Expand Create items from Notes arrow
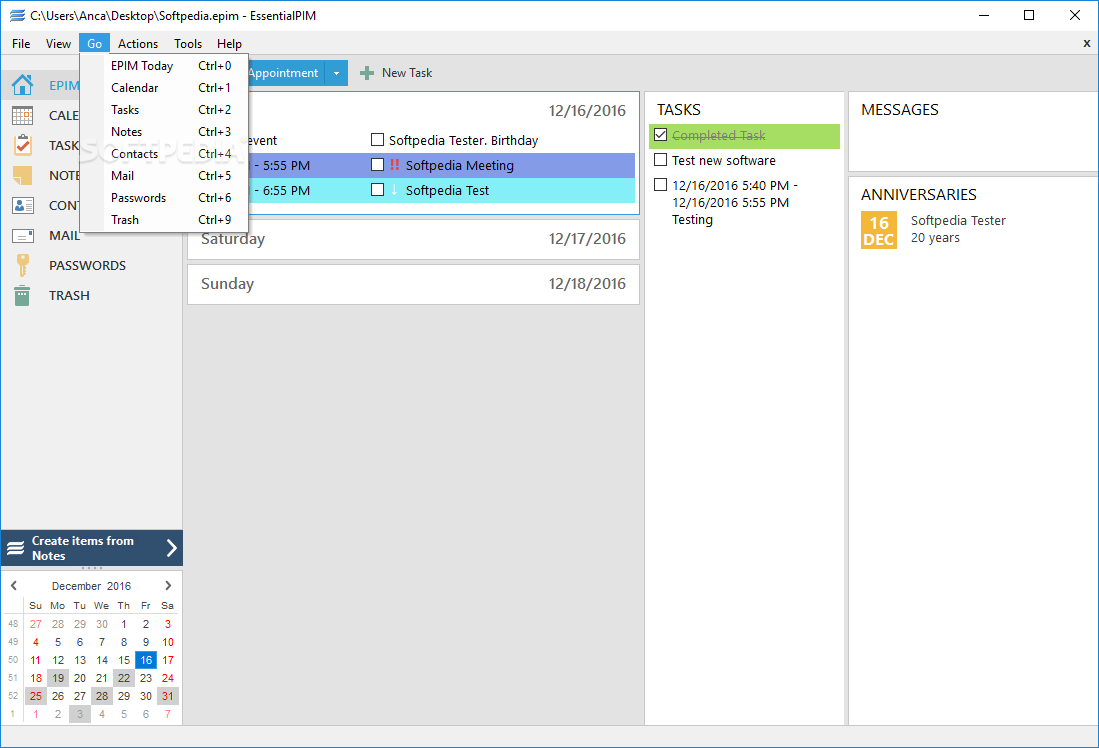The height and width of the screenshot is (748, 1099). pyautogui.click(x=172, y=548)
